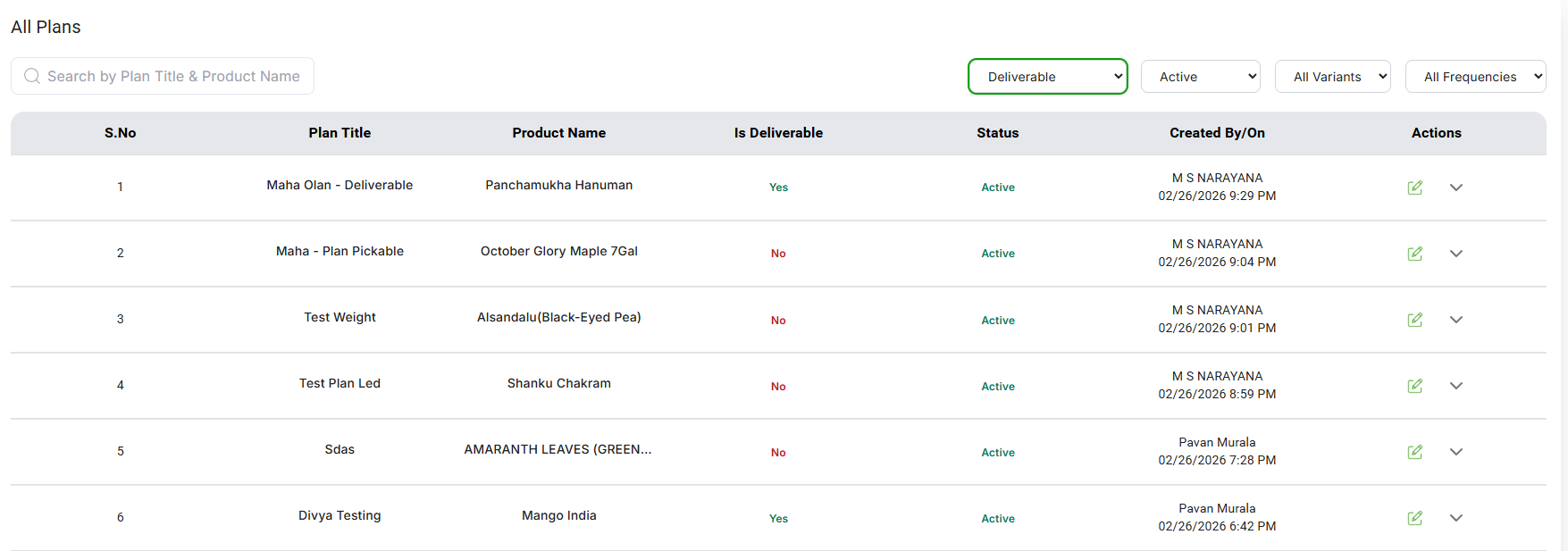Expand the Sdas plan row
The image size is (1568, 551).
pyautogui.click(x=1455, y=452)
